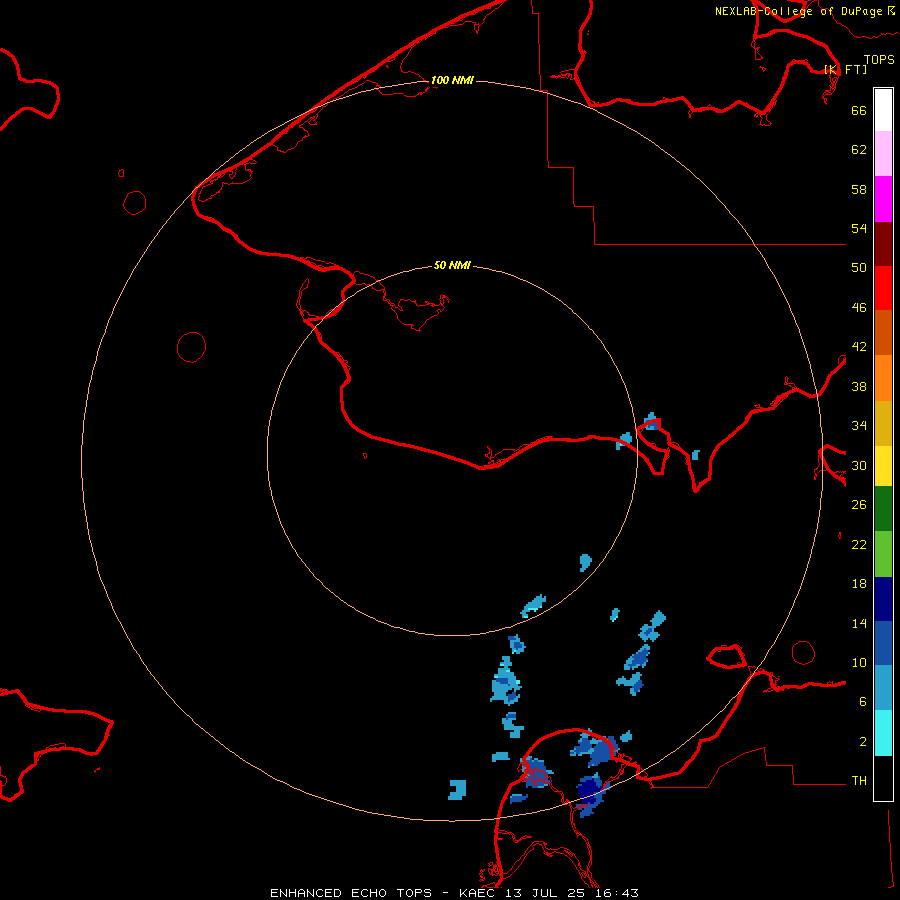Viewport: 900px width, 900px height.
Task: Click the "2" legend value
Action: click(863, 742)
